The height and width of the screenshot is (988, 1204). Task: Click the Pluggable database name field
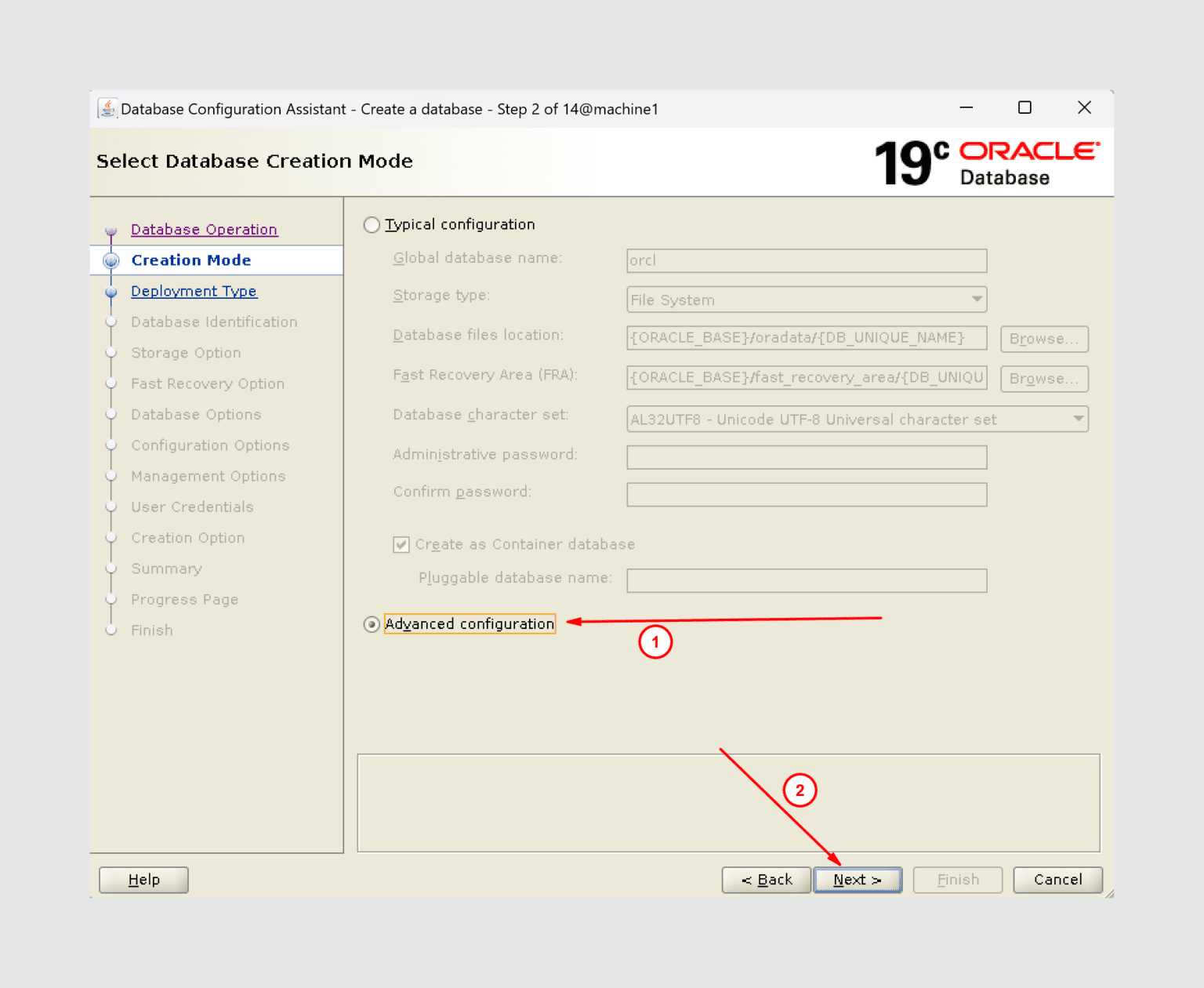click(806, 580)
